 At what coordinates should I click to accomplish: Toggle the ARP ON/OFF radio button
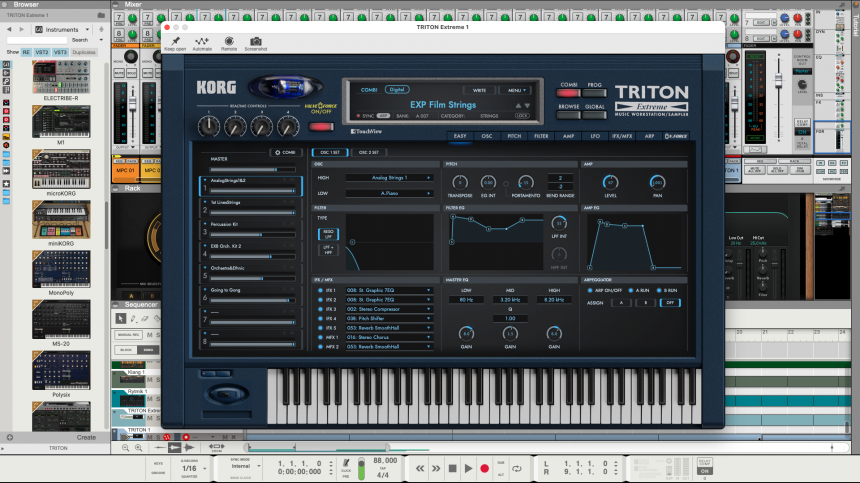click(x=590, y=291)
